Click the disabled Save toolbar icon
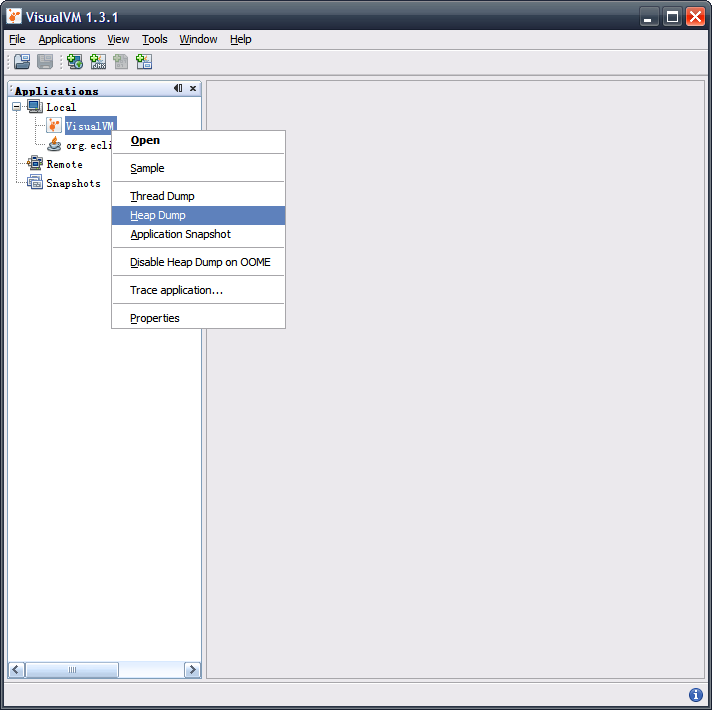The width and height of the screenshot is (712, 710). click(45, 61)
